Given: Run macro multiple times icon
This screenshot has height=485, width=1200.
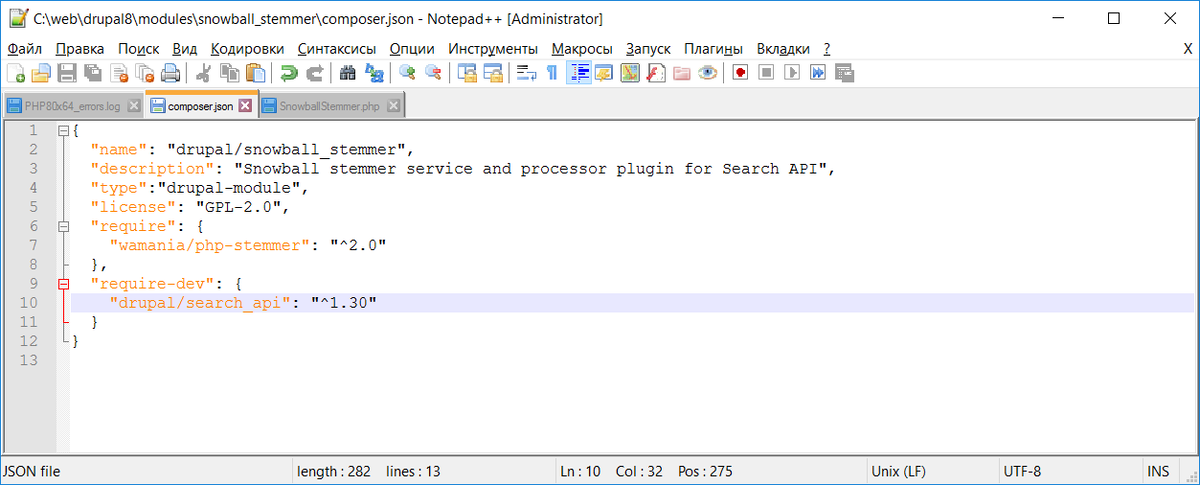Looking at the screenshot, I should 819,72.
